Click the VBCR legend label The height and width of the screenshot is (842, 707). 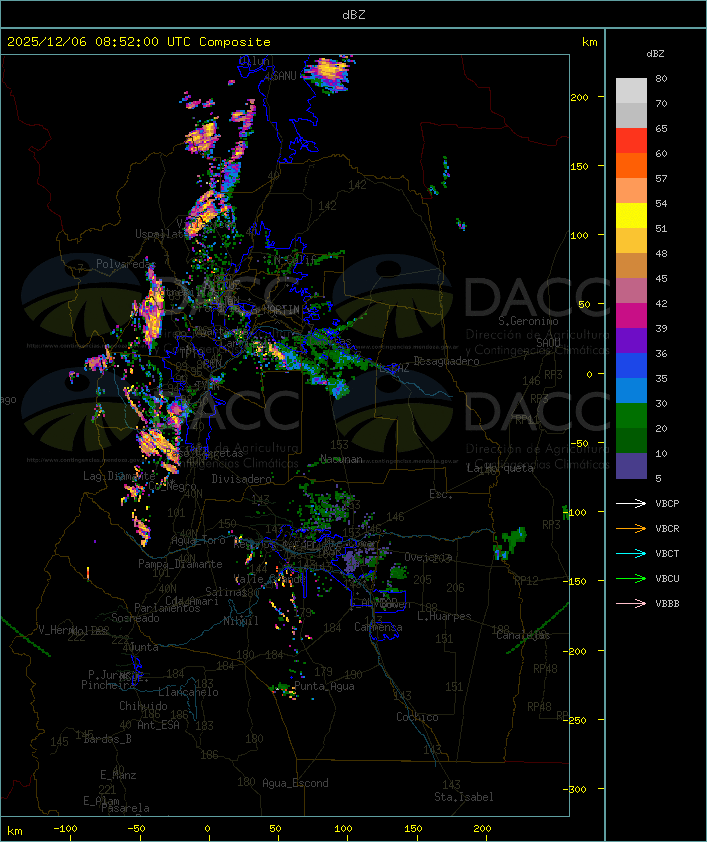[x=667, y=529]
